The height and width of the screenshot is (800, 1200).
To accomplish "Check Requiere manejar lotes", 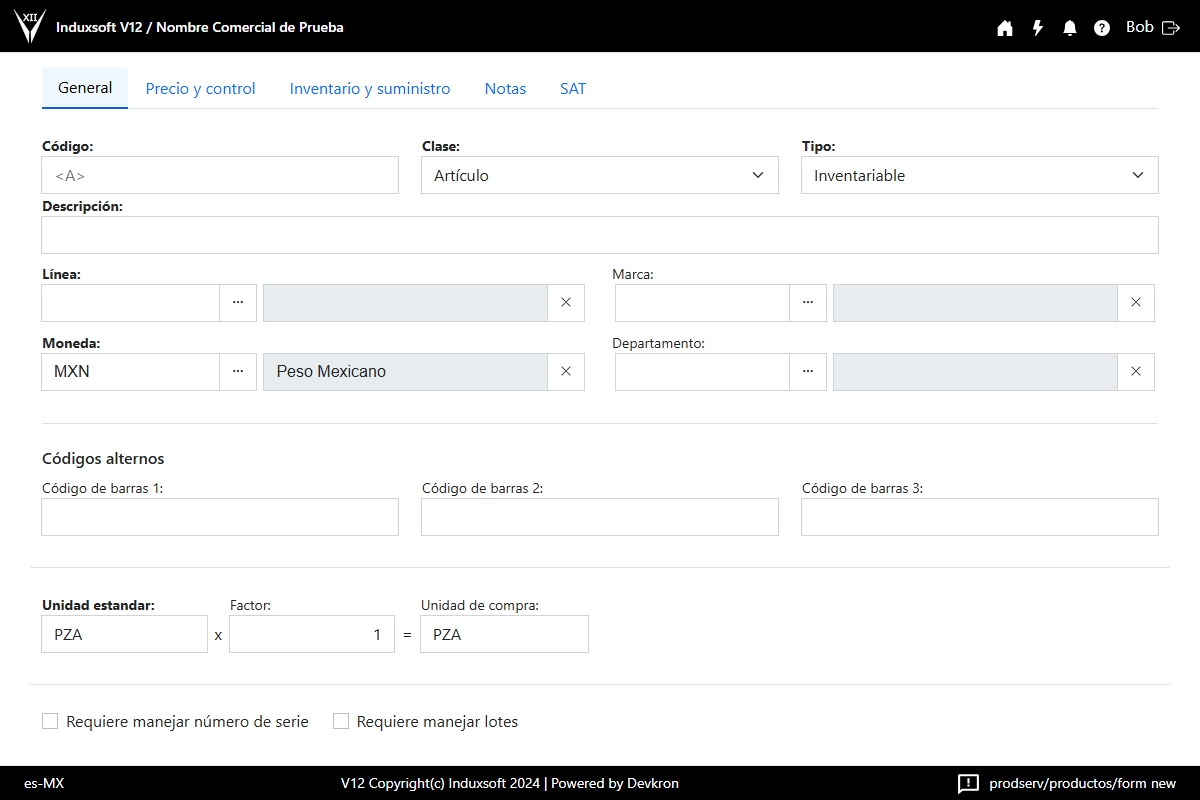I will (x=341, y=721).
